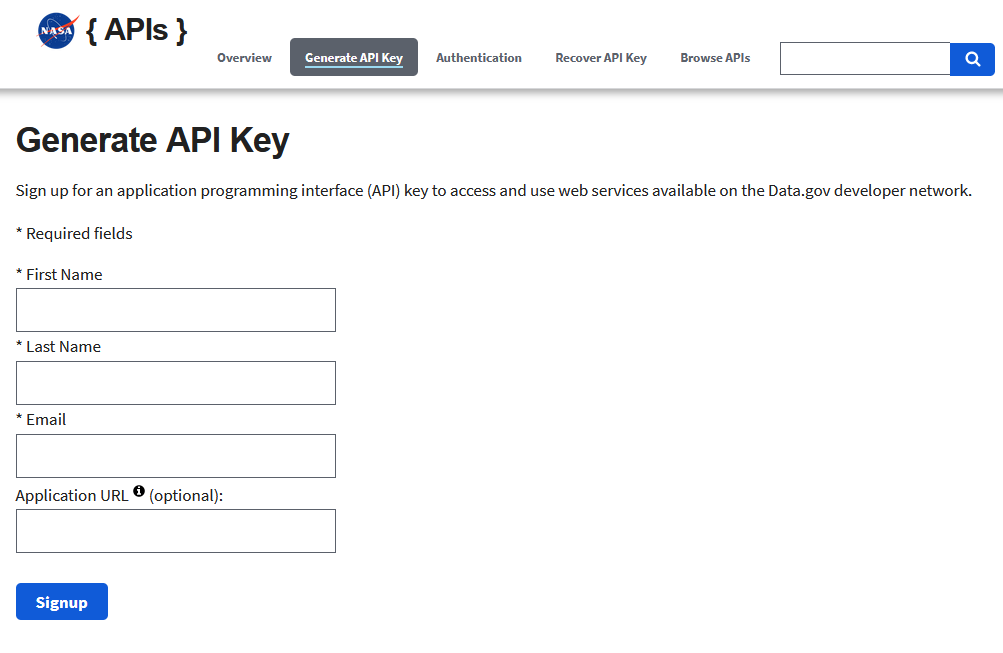Click the info icon beside Application URL
Viewport: 1003px width, 653px height.
click(138, 490)
